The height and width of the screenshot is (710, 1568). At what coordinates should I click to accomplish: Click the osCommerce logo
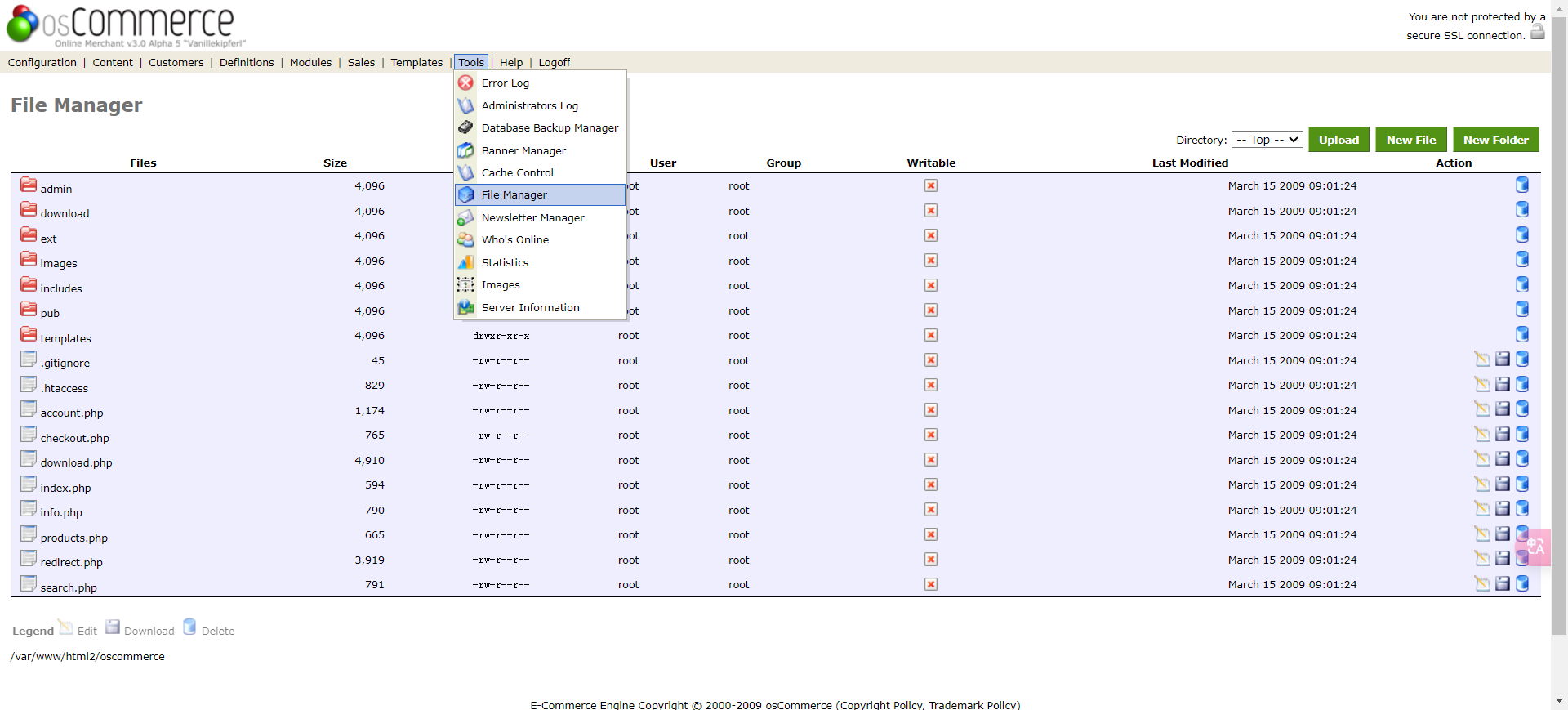pyautogui.click(x=127, y=25)
